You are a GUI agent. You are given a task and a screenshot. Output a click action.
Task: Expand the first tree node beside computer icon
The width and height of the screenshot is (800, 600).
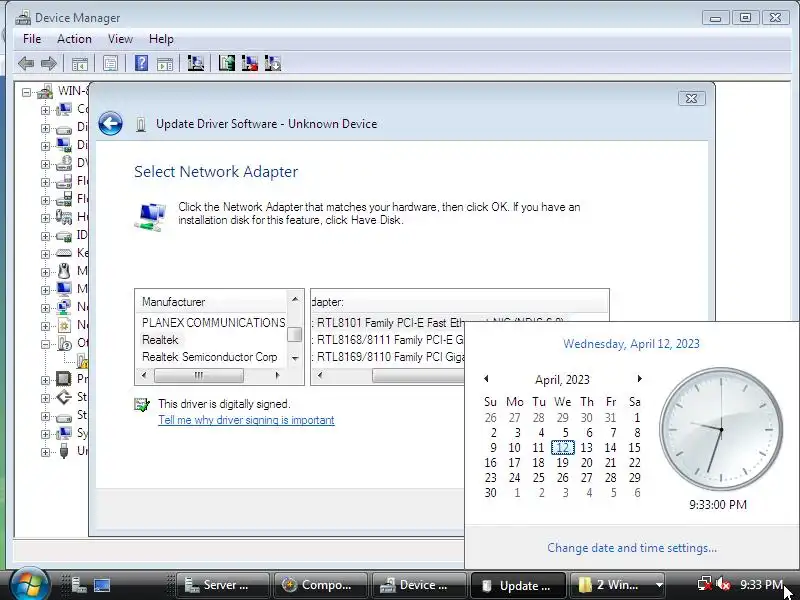45,110
